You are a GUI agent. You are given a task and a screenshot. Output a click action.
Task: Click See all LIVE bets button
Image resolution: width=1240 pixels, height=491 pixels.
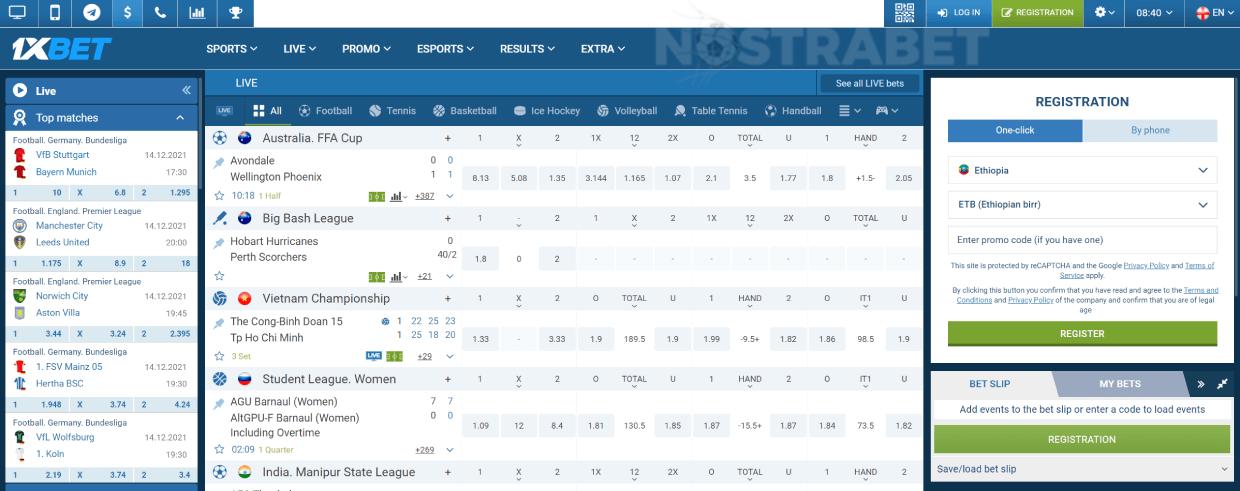pos(870,83)
